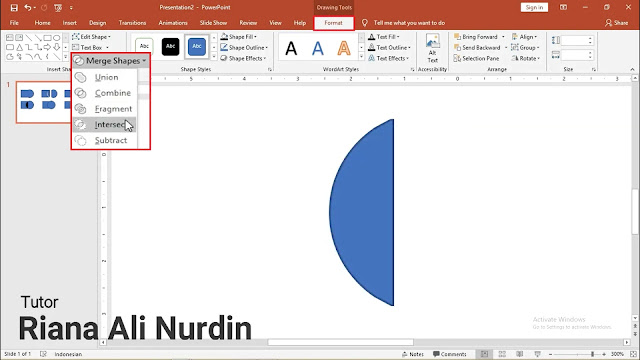Pick the Down Arrow shape
Screen dimensions: 640x360
[x=57, y=47]
